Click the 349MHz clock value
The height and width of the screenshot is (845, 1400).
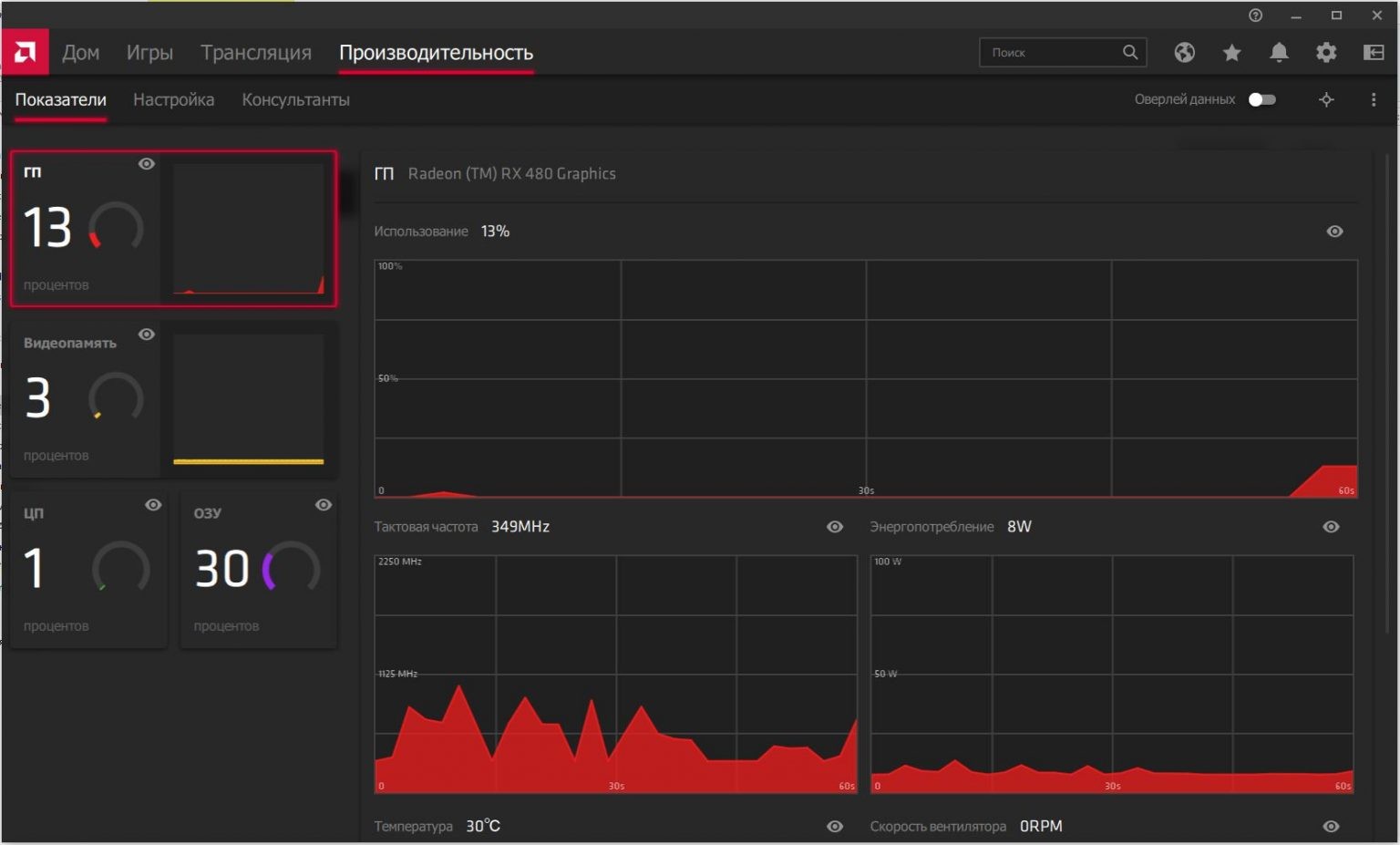[520, 527]
